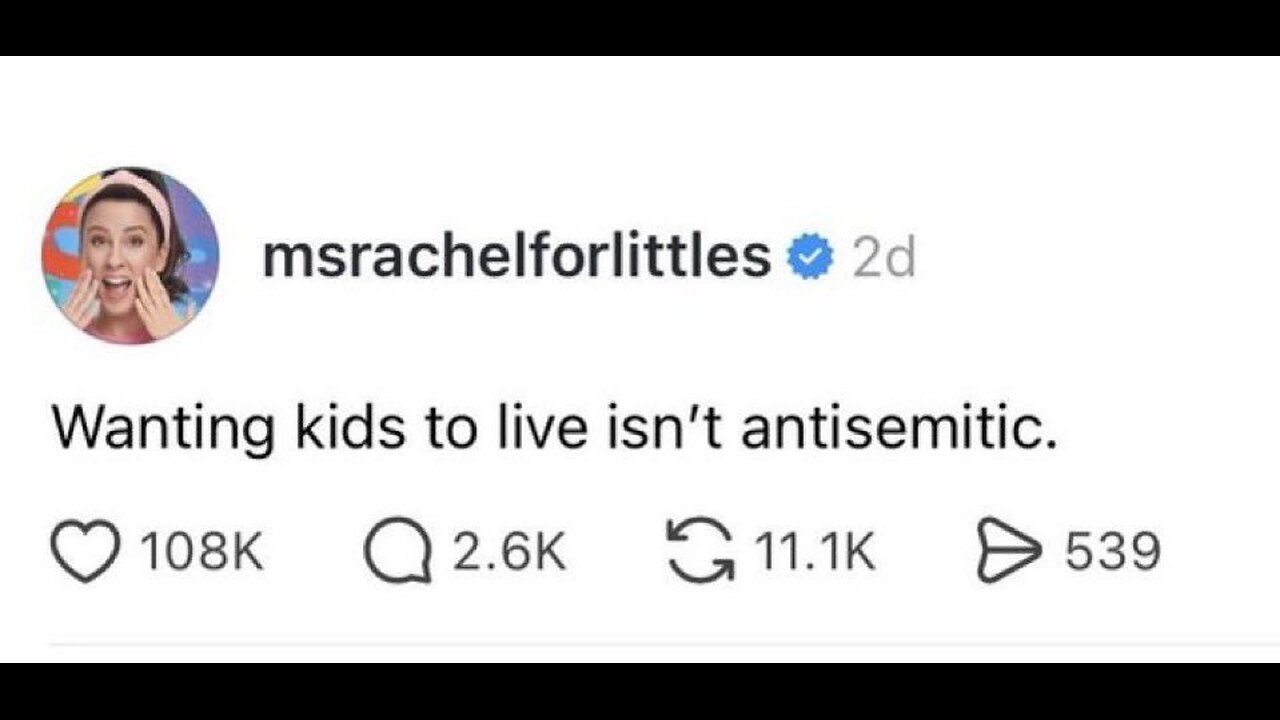Open the msrachelforlittles username link
This screenshot has height=720, width=1280.
516,259
